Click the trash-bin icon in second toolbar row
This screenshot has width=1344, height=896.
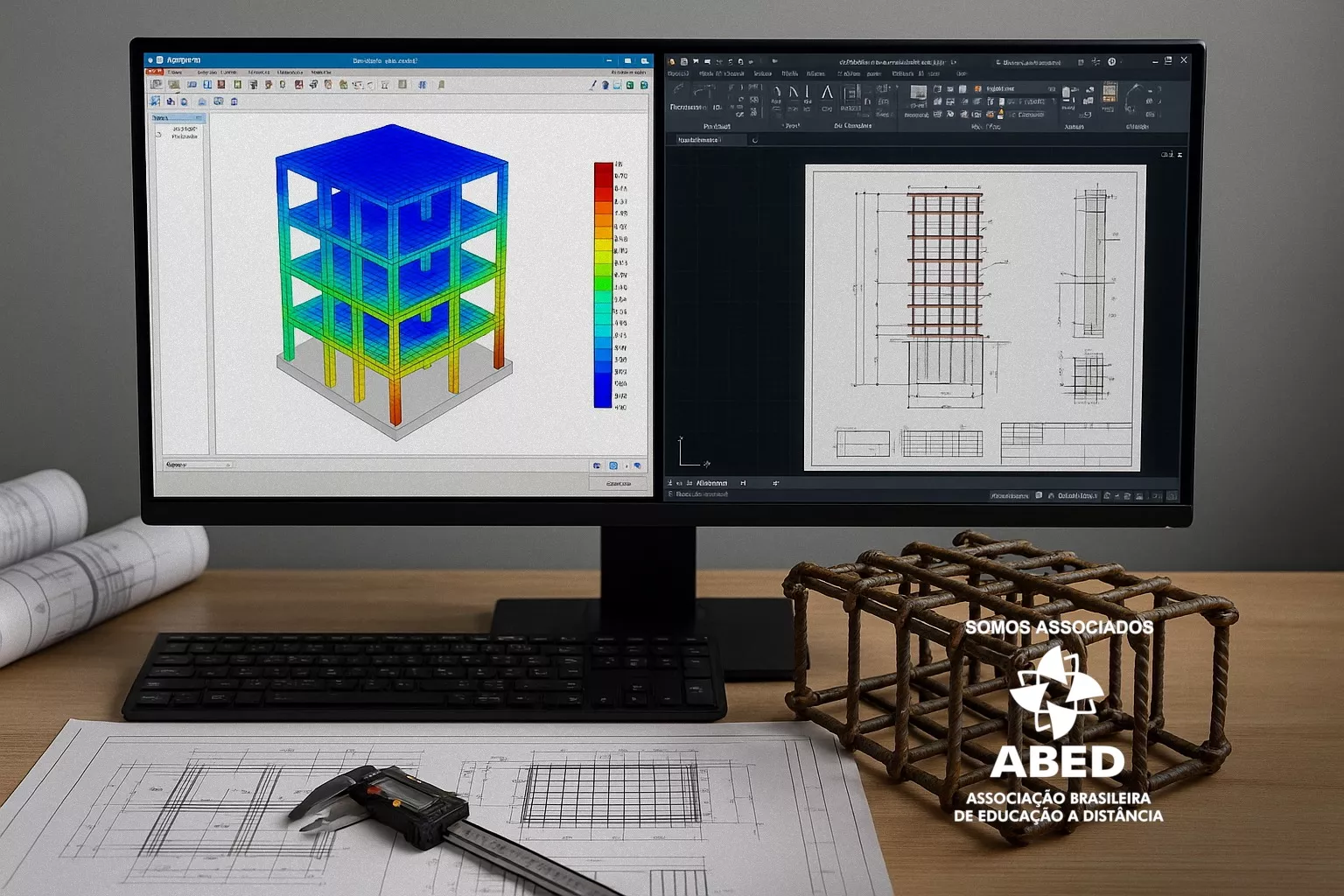(x=234, y=101)
